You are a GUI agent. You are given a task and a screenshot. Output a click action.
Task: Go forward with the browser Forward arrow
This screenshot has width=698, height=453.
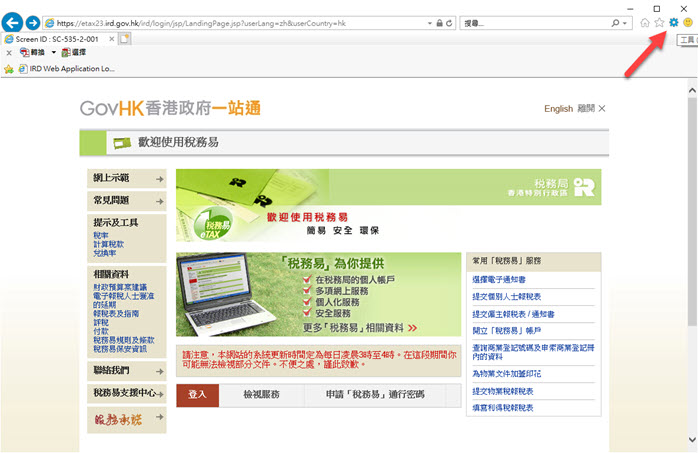click(33, 23)
